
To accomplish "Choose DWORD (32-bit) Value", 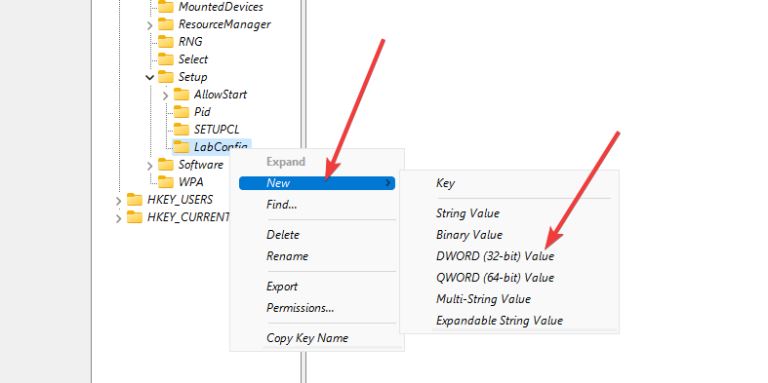I will click(x=495, y=256).
